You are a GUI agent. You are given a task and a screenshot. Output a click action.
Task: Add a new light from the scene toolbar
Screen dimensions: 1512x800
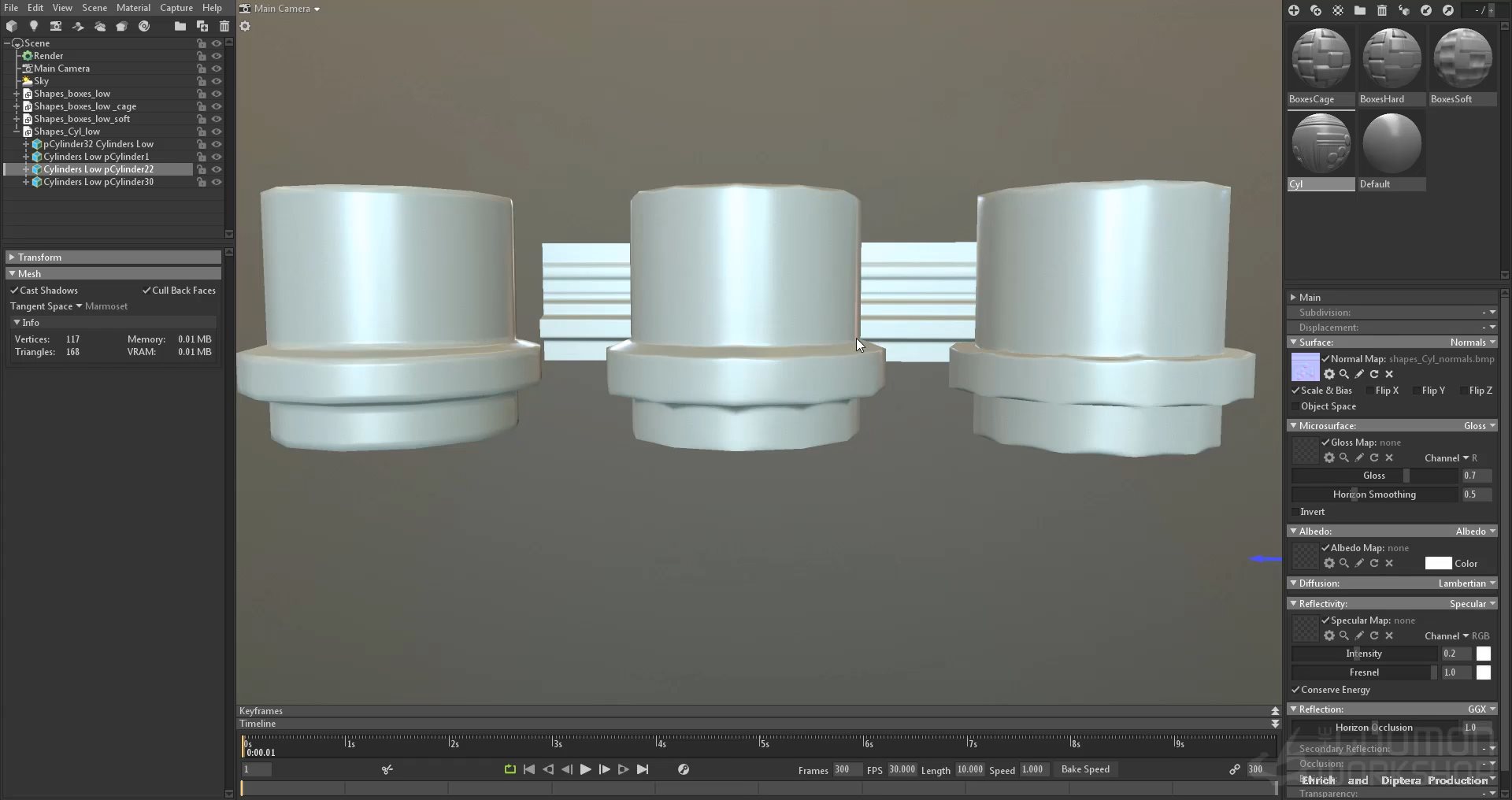pyautogui.click(x=34, y=26)
